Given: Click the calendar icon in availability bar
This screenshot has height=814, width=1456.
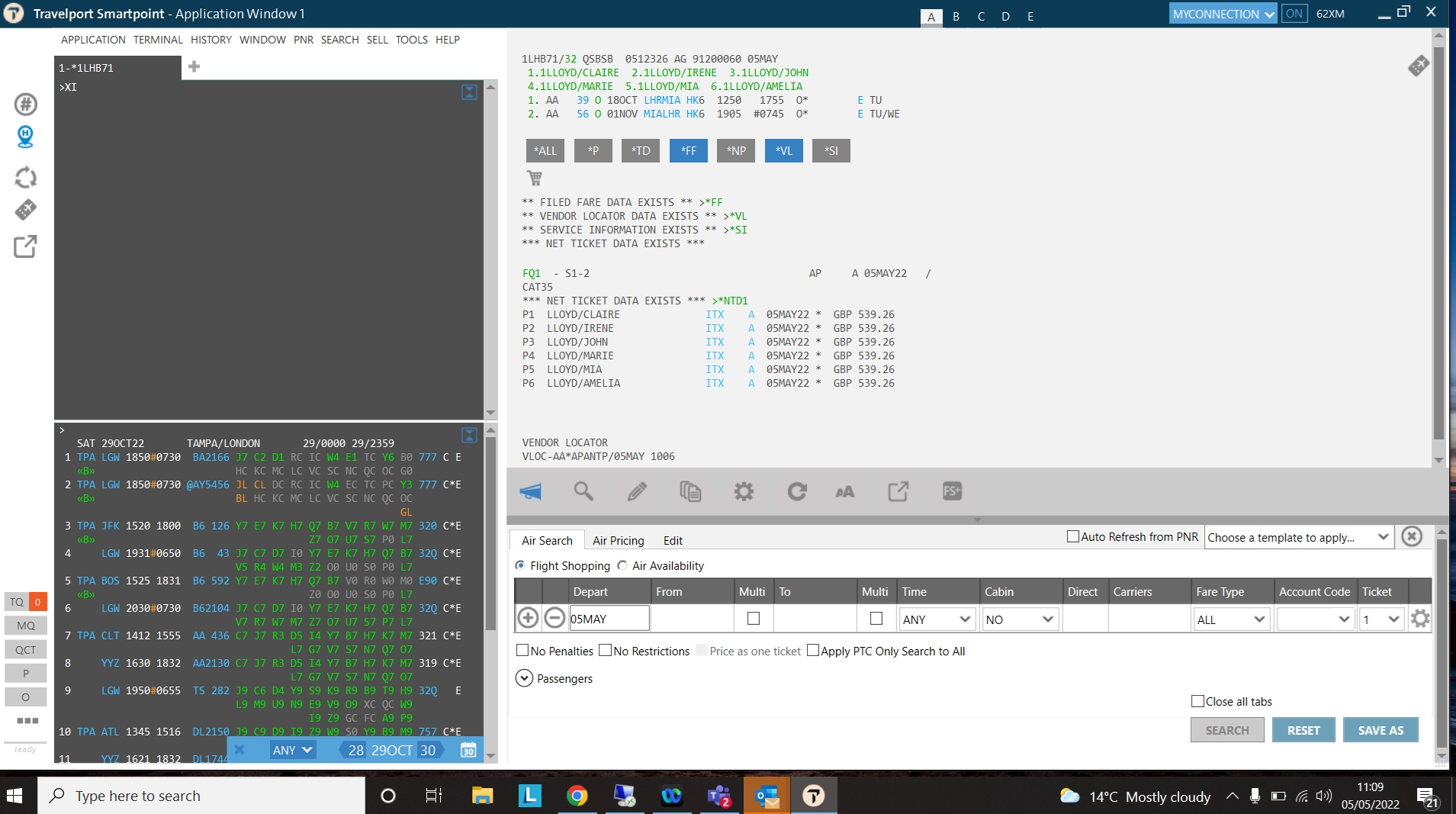Looking at the screenshot, I should (x=468, y=750).
